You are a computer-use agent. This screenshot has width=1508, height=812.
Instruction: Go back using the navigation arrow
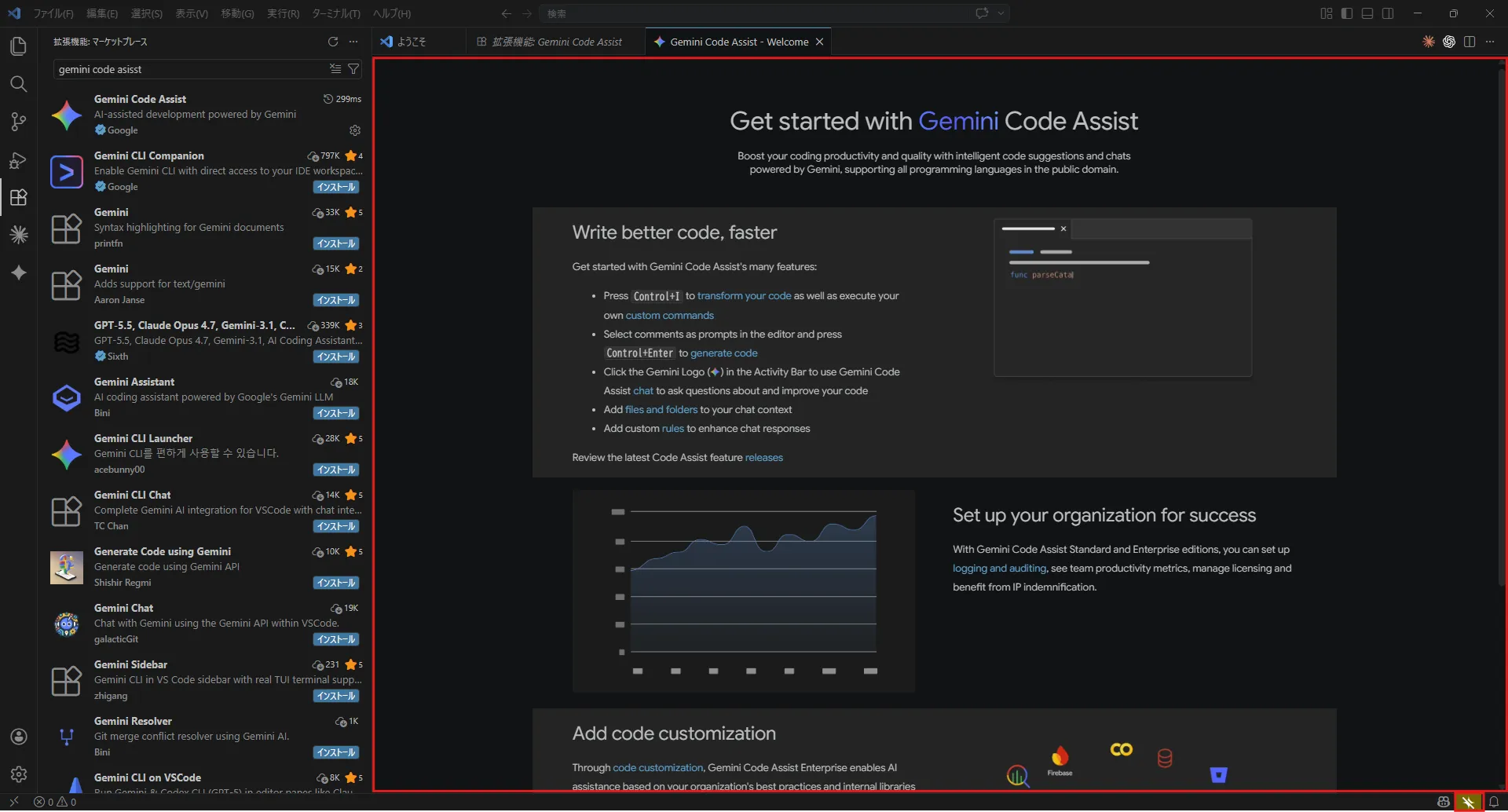click(506, 13)
